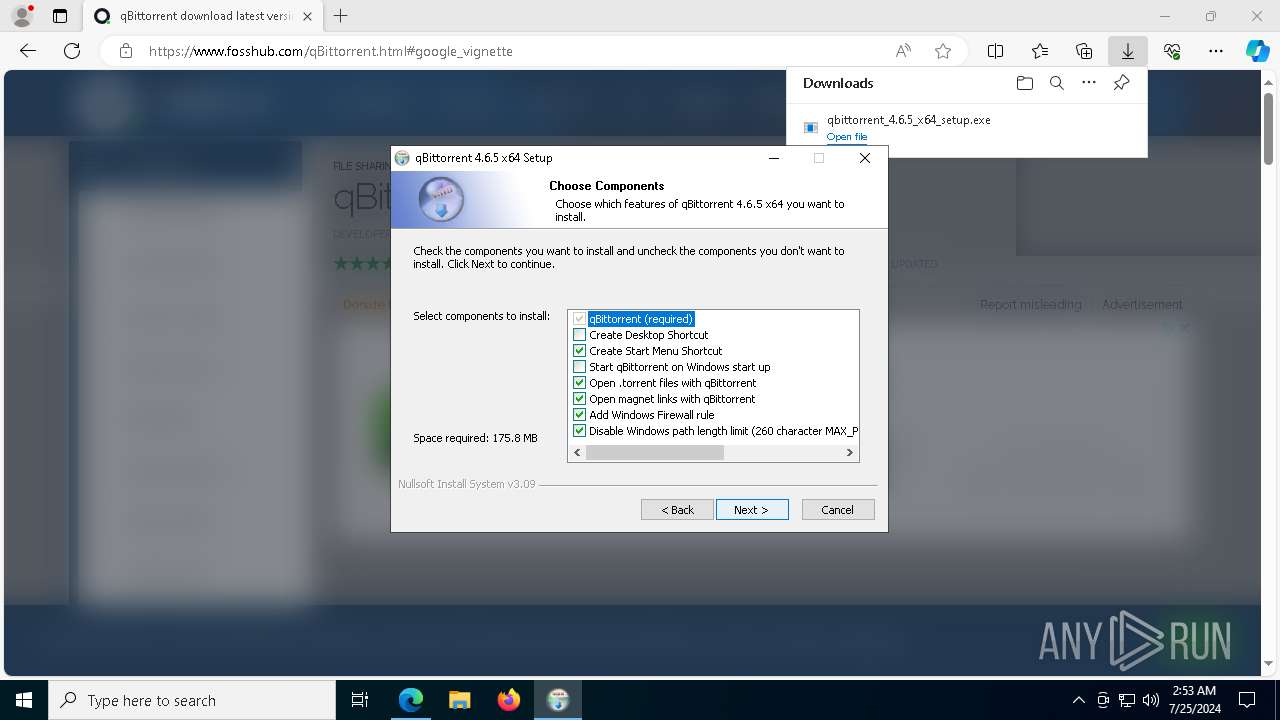Search downloads with magnifier icon
Viewport: 1280px width, 720px height.
pos(1057,83)
